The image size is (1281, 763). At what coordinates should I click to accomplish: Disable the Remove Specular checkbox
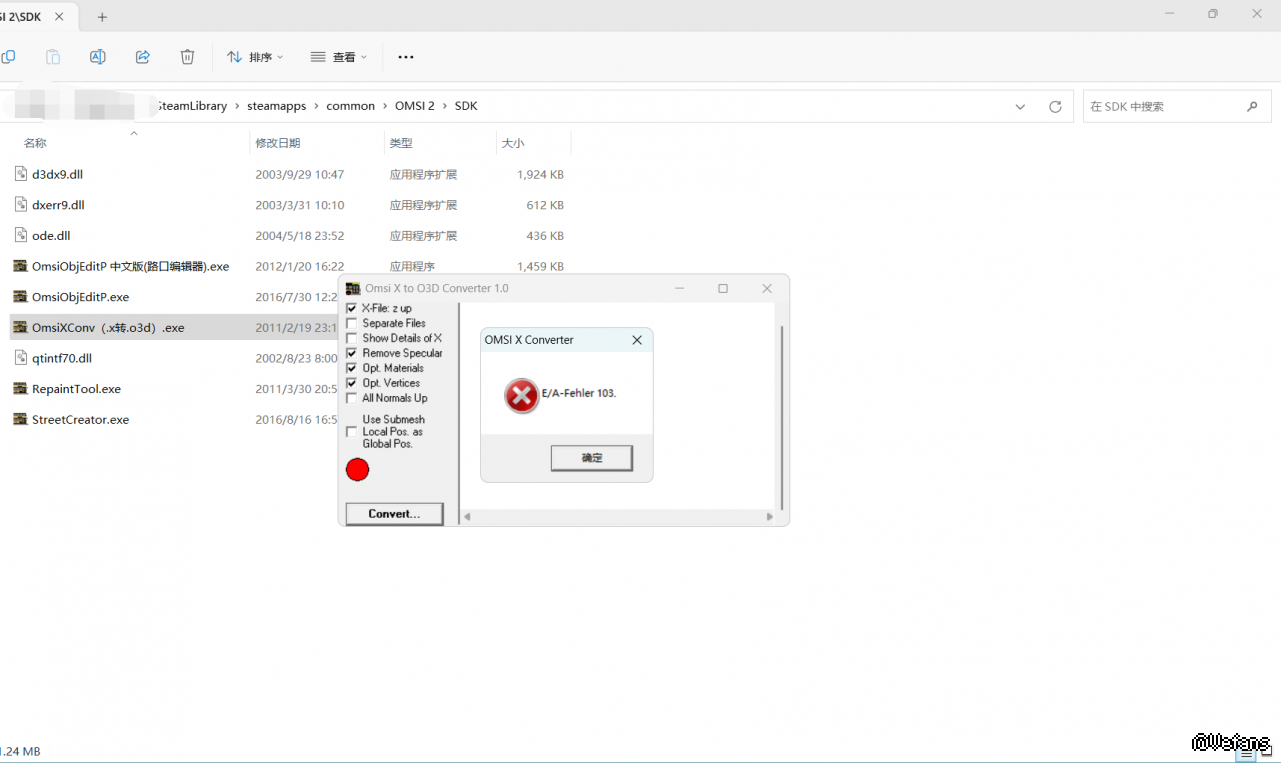[351, 353]
